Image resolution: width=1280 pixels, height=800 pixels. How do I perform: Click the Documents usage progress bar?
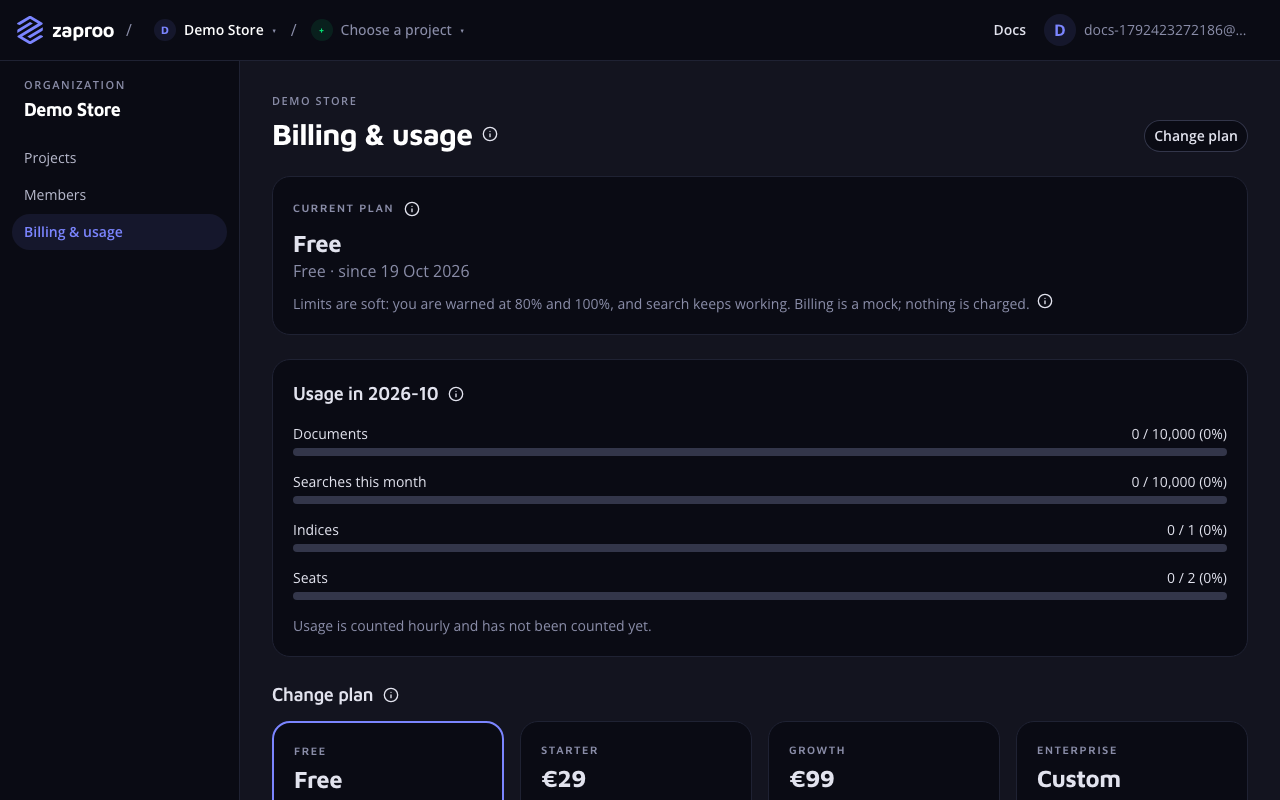tap(760, 452)
